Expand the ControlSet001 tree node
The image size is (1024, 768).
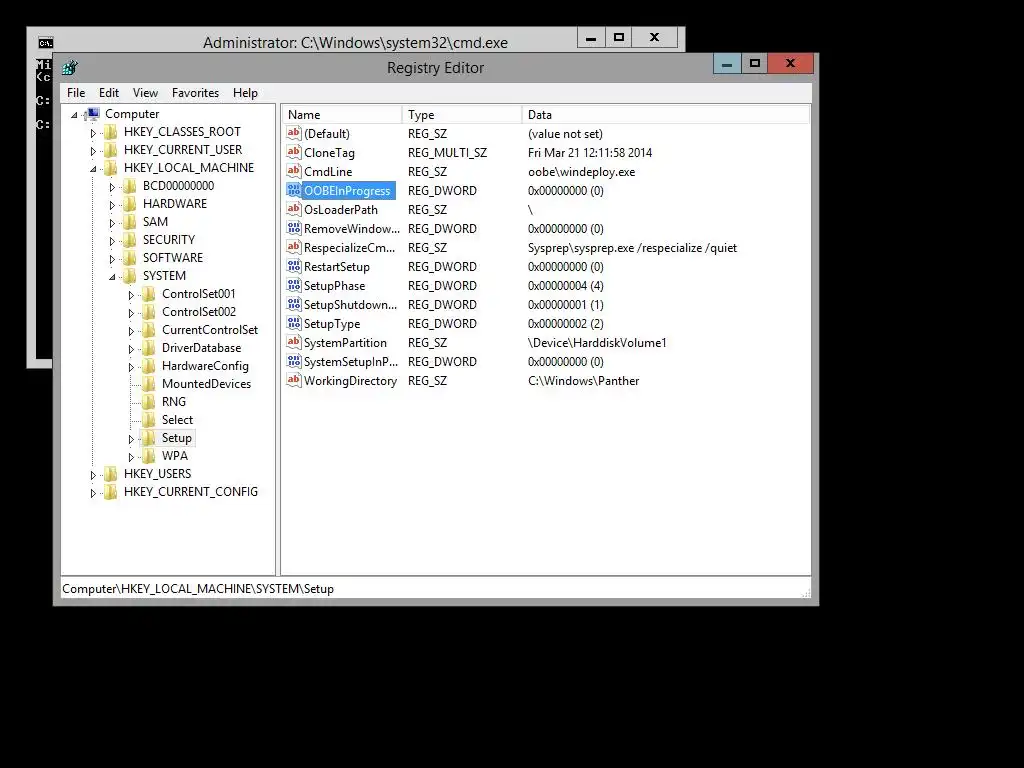click(x=131, y=295)
